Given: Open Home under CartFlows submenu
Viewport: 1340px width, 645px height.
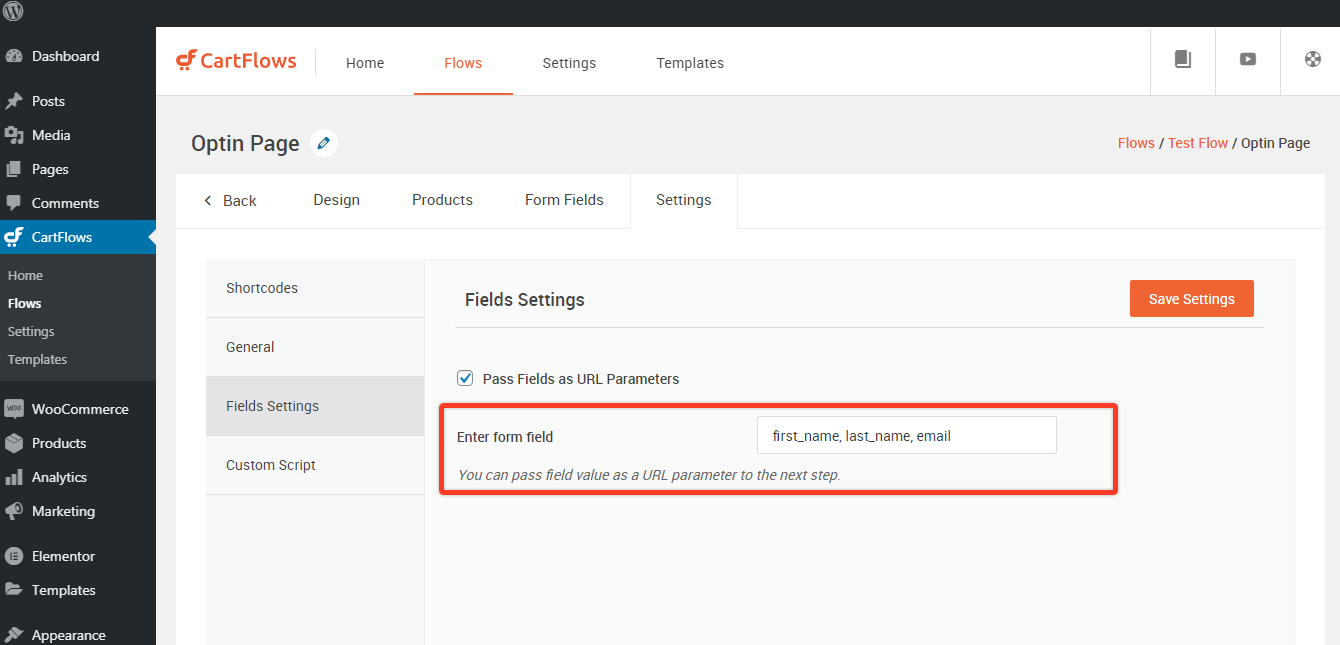Looking at the screenshot, I should point(25,275).
